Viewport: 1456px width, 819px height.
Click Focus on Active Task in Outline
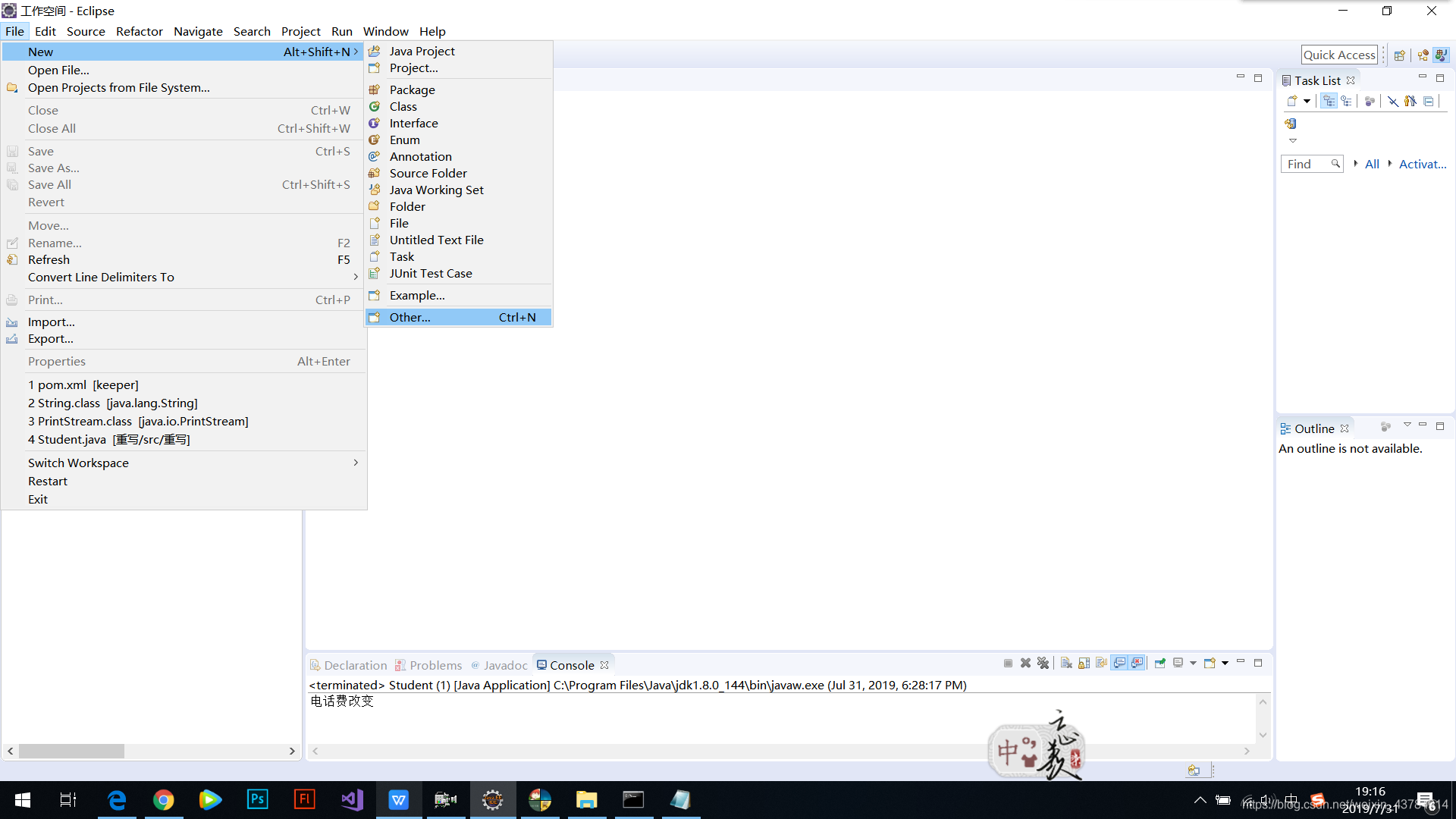(x=1385, y=427)
